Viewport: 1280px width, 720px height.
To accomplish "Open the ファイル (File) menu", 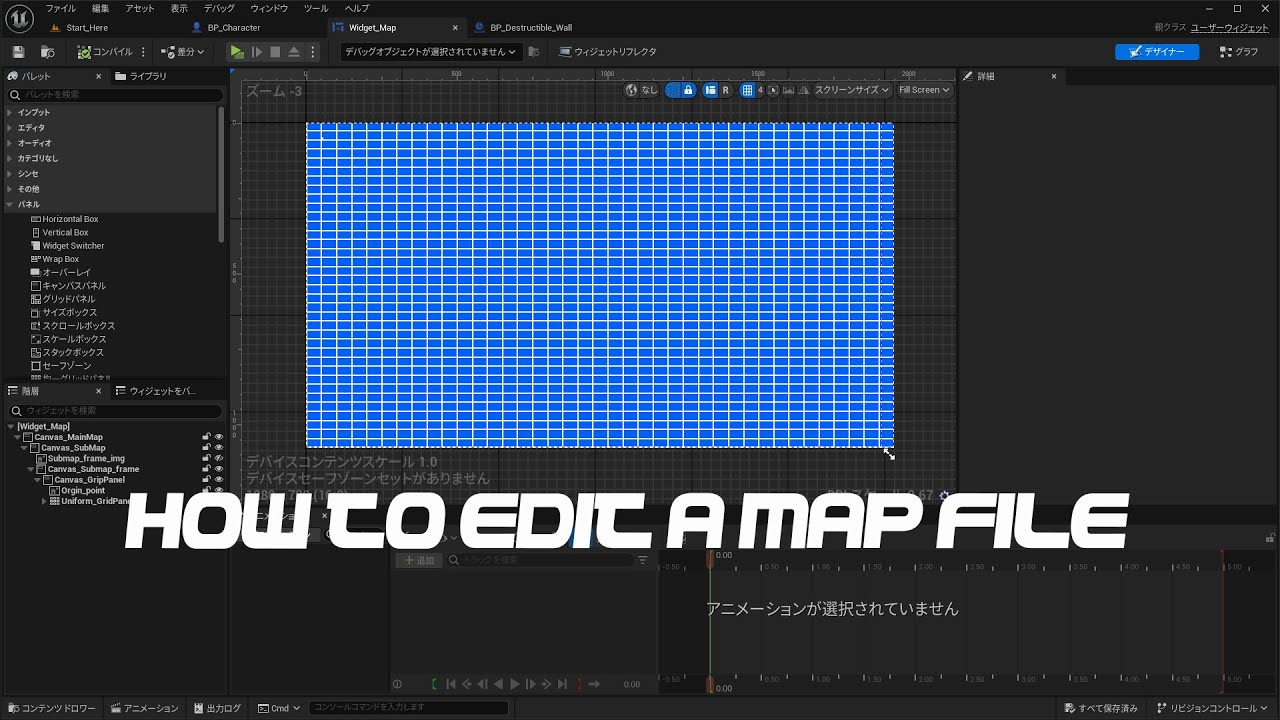I will (x=60, y=8).
